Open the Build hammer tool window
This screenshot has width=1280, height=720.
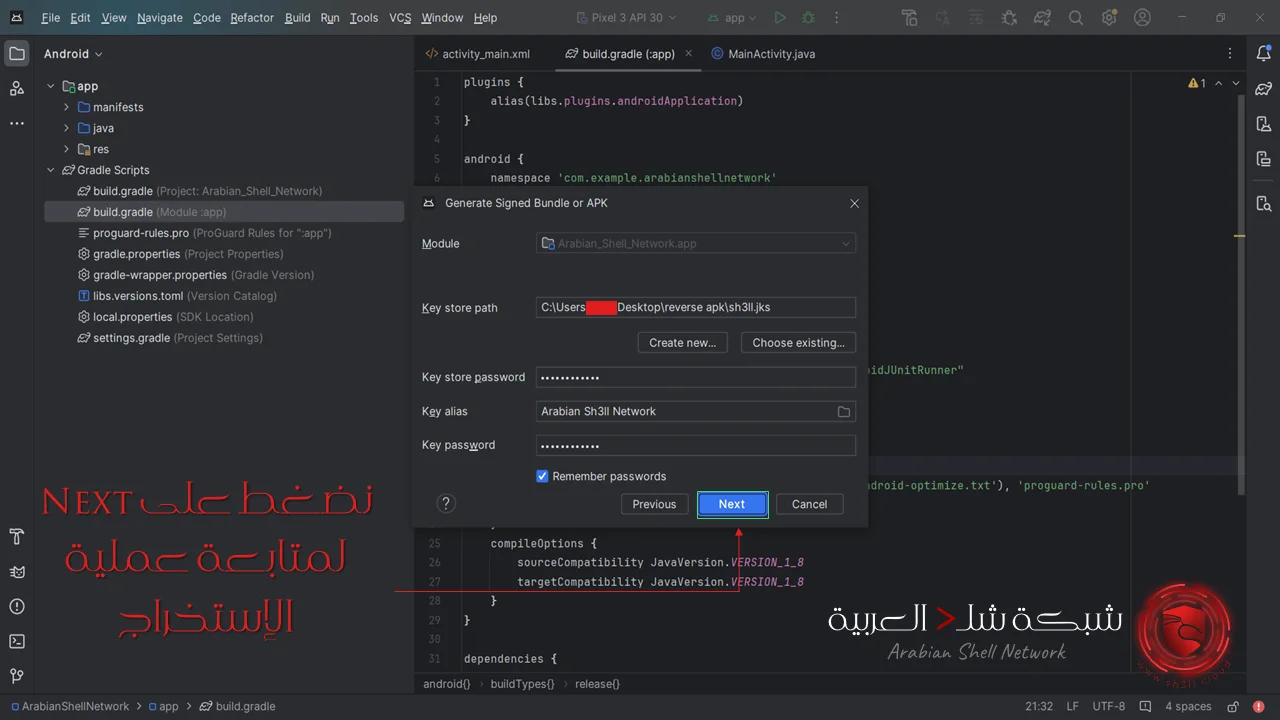(17, 537)
